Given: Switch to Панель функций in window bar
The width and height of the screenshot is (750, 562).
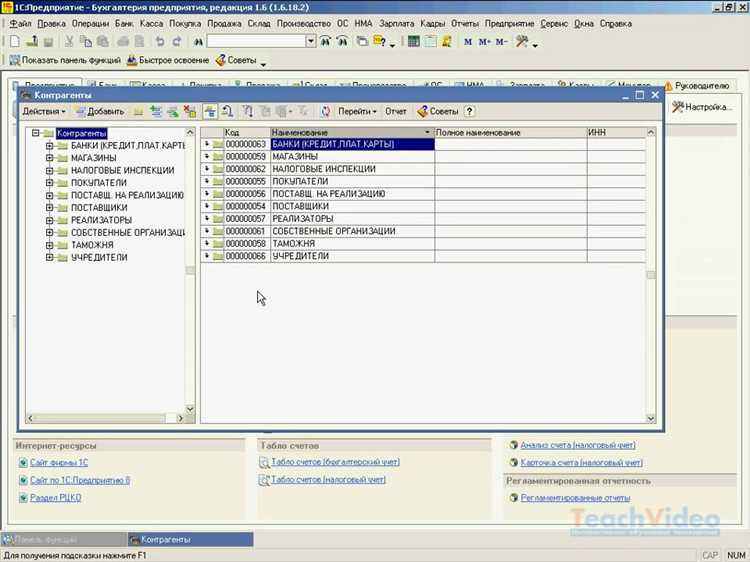Looking at the screenshot, I should (x=63, y=540).
